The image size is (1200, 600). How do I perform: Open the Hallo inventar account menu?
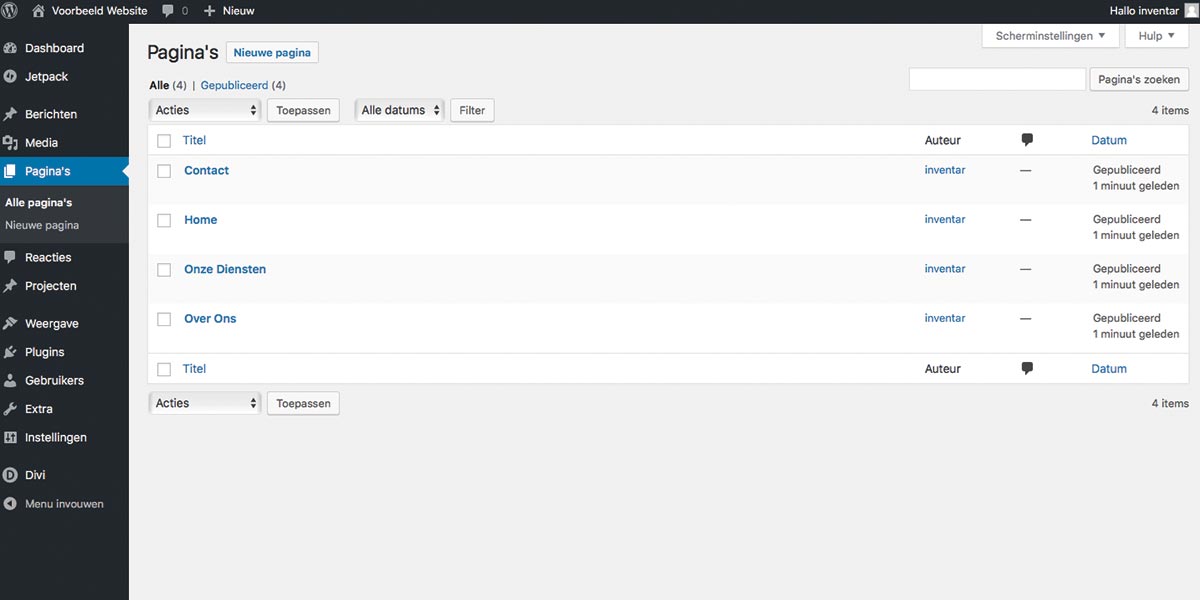(x=1144, y=11)
